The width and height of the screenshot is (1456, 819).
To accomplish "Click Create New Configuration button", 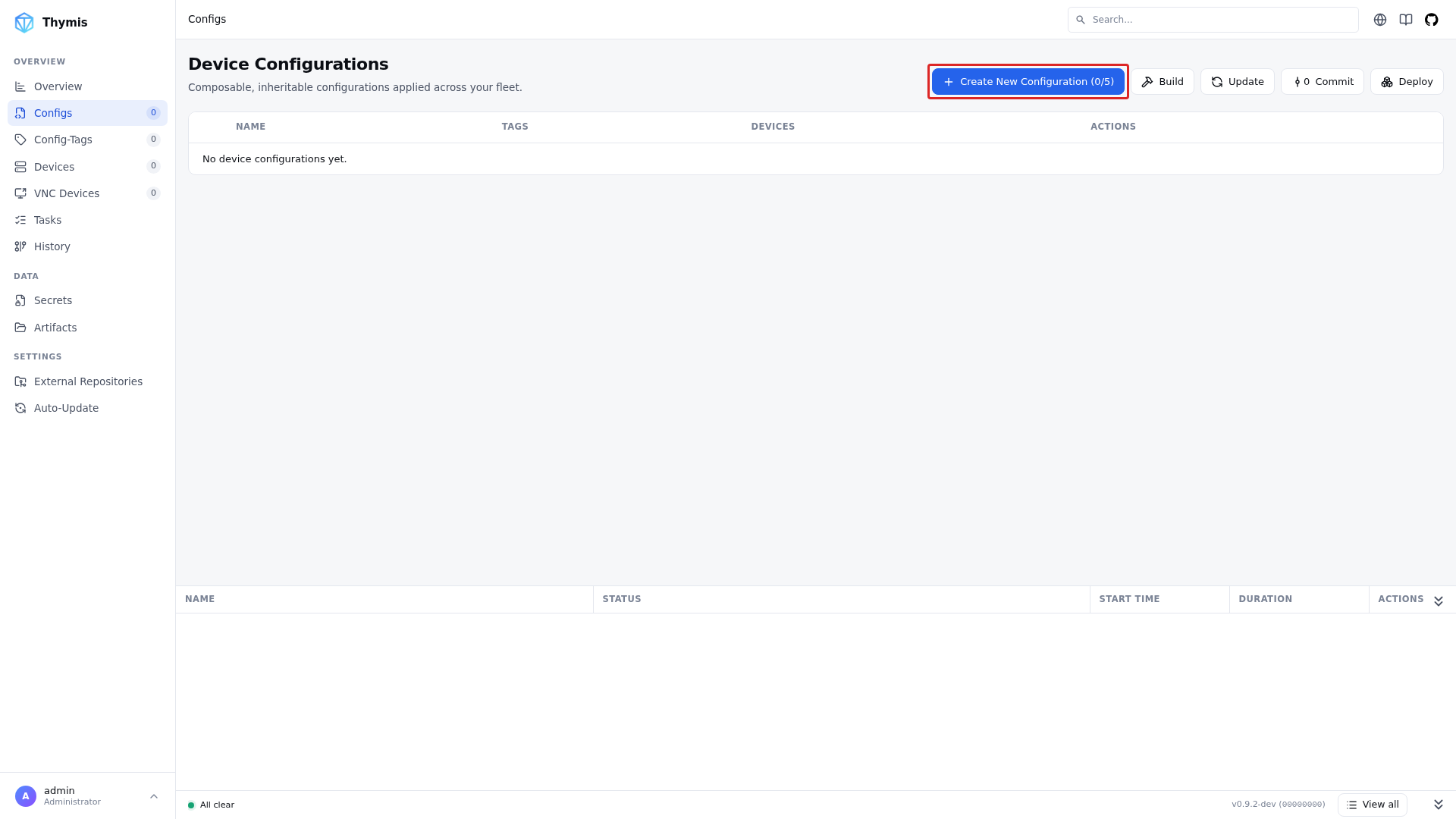I will coord(1028,82).
